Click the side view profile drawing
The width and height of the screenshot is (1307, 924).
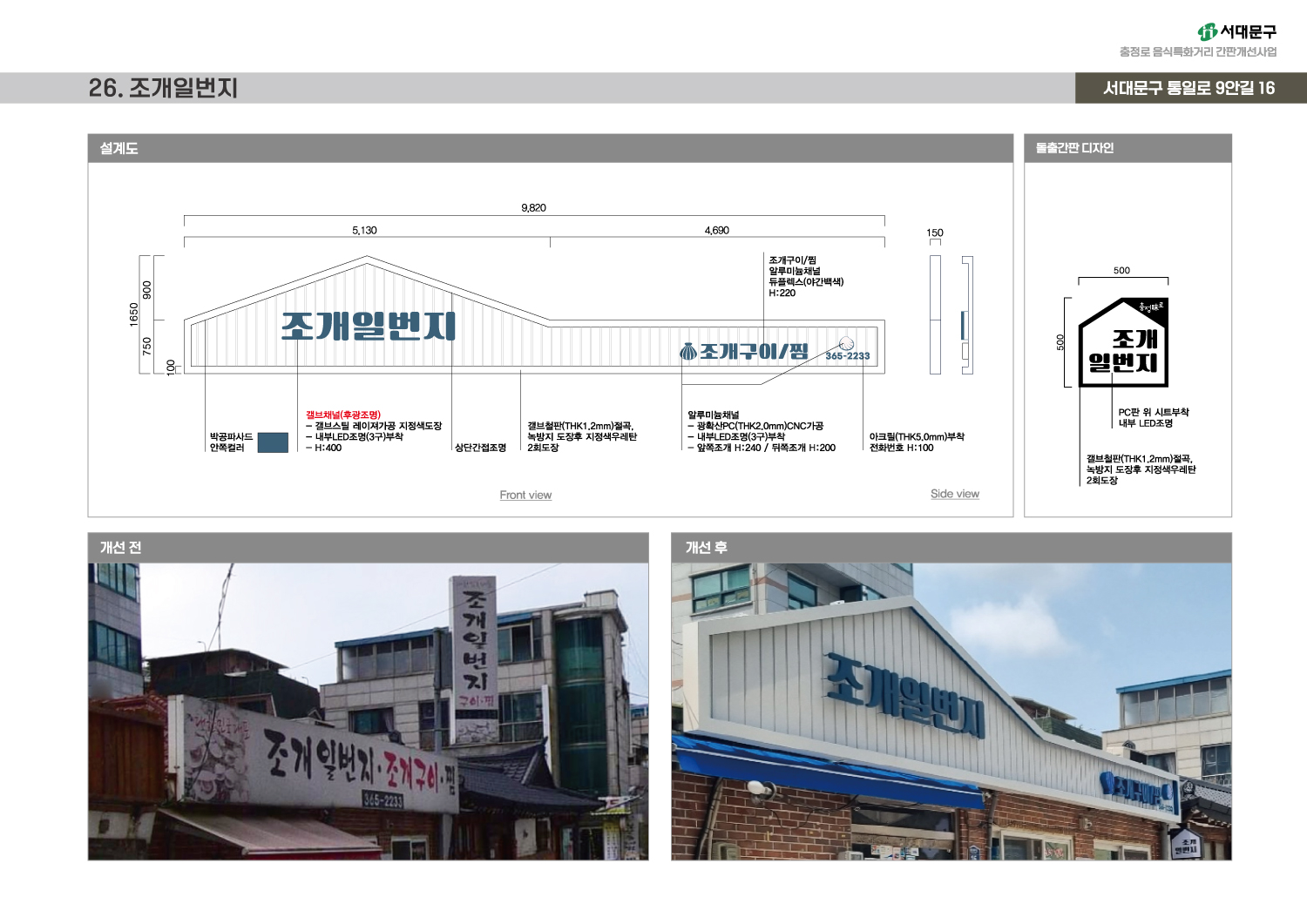pos(951,315)
